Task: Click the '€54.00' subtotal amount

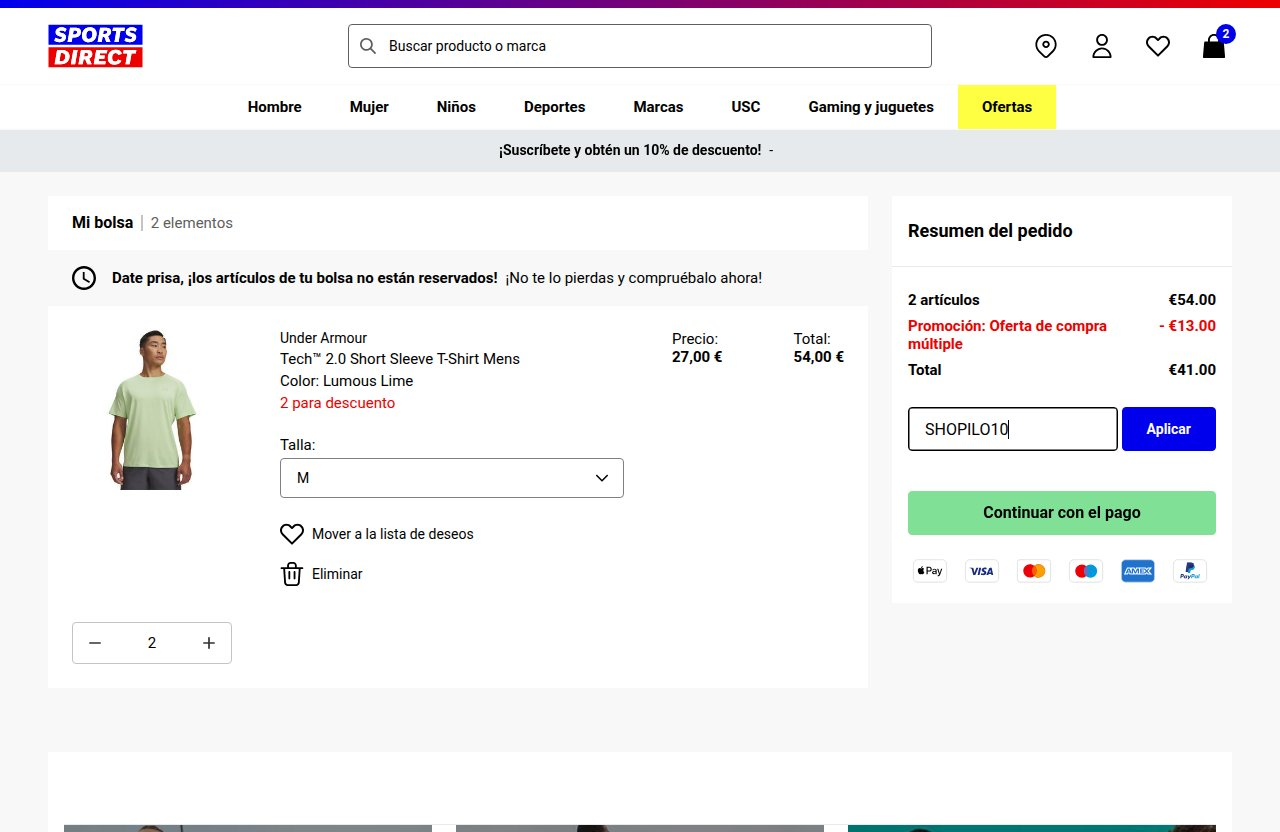Action: (1192, 300)
